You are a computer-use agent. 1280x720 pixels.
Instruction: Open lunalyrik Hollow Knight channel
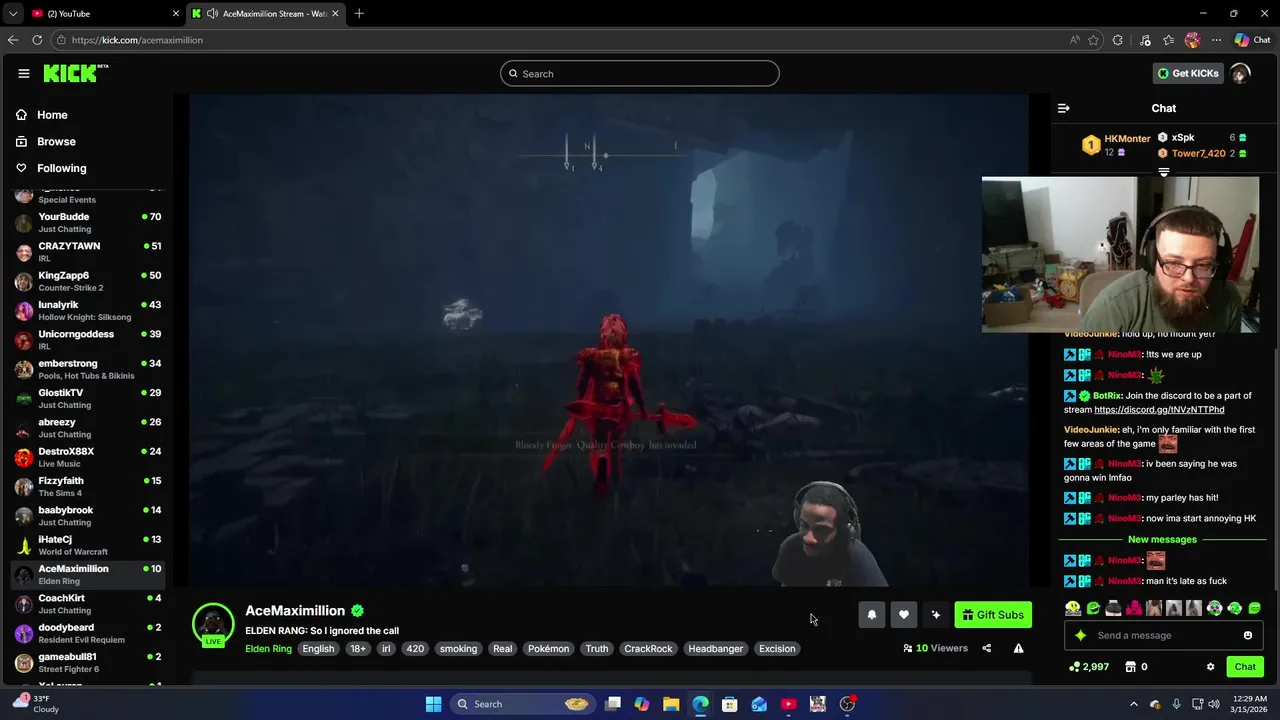click(x=86, y=310)
